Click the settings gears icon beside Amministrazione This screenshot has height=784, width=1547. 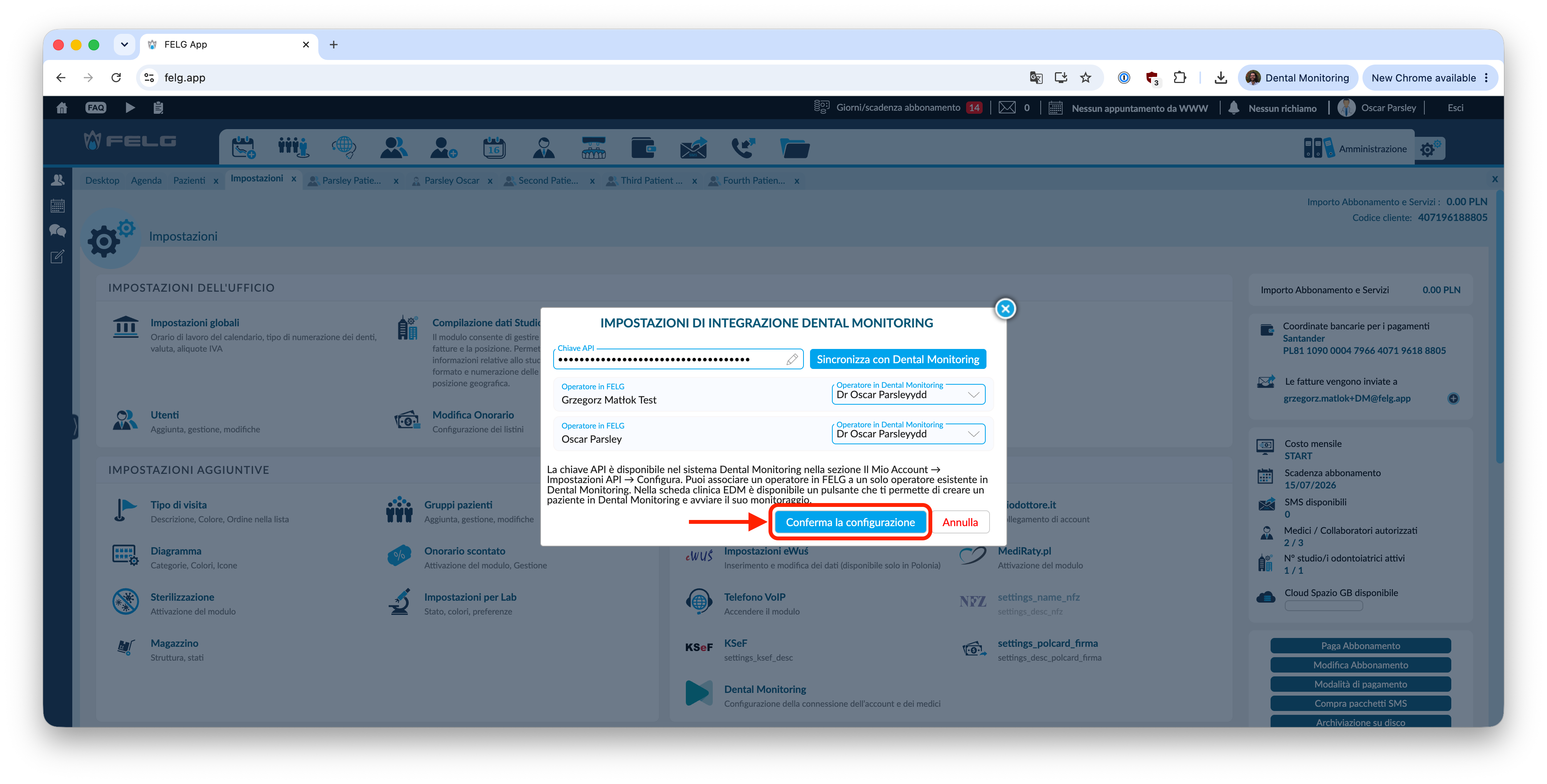click(1430, 148)
